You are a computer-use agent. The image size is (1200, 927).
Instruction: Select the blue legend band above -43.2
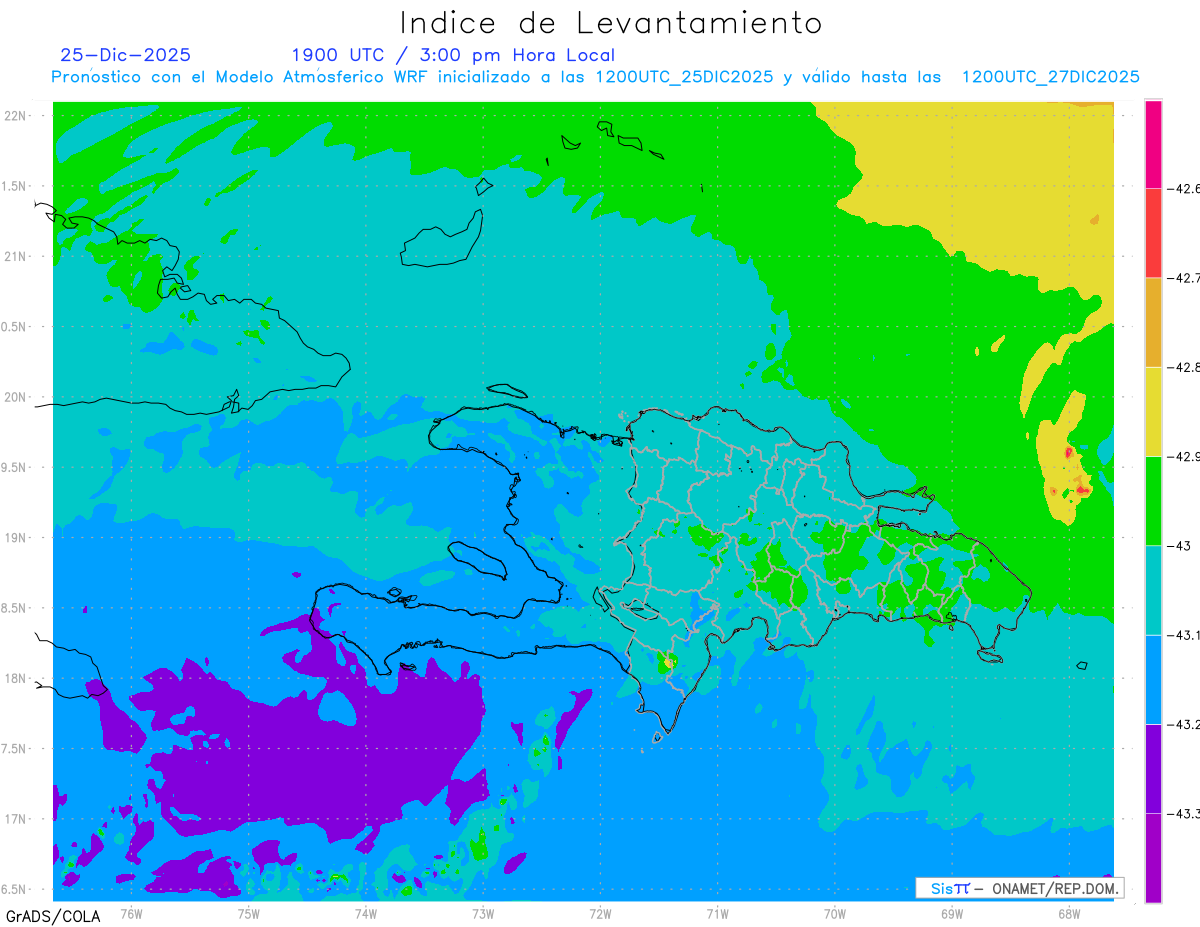point(1153,679)
